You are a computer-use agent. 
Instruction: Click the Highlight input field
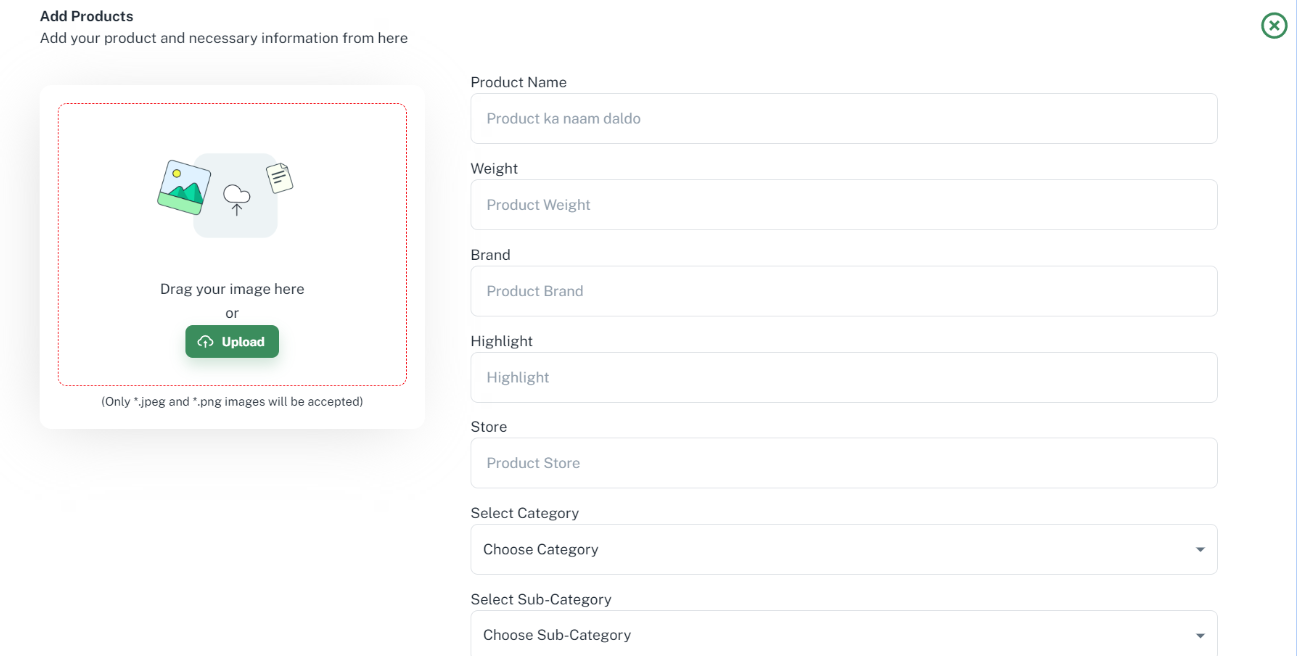[843, 377]
